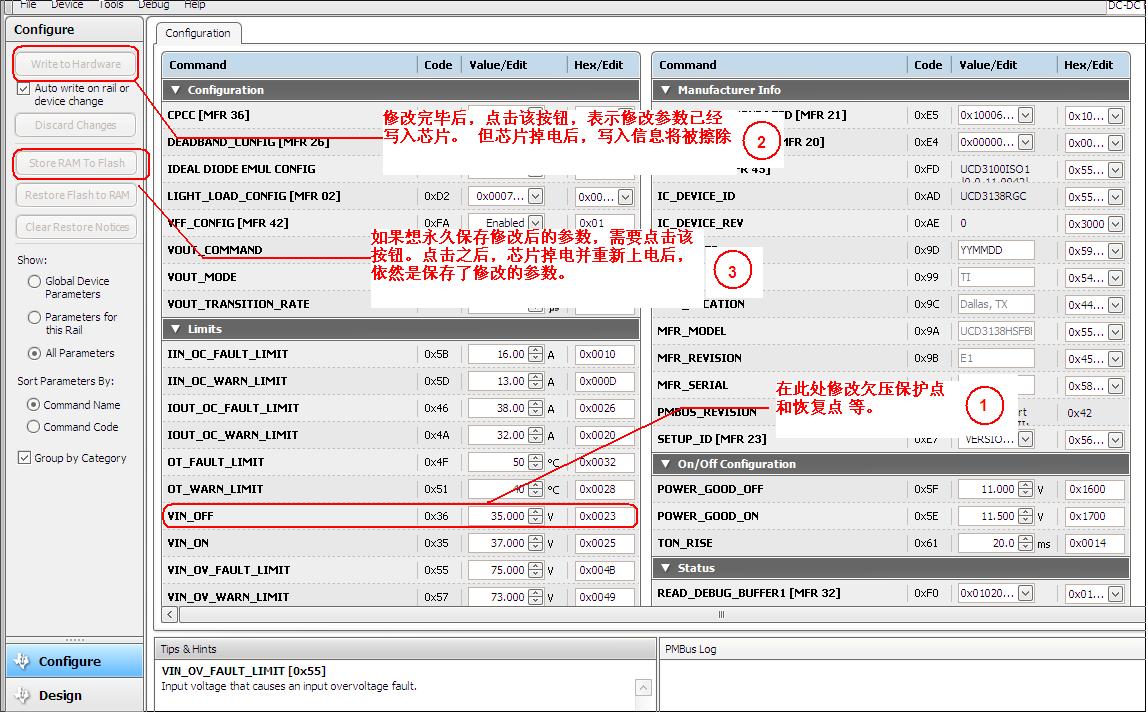
Task: Open the Device menu
Action: click(x=67, y=4)
